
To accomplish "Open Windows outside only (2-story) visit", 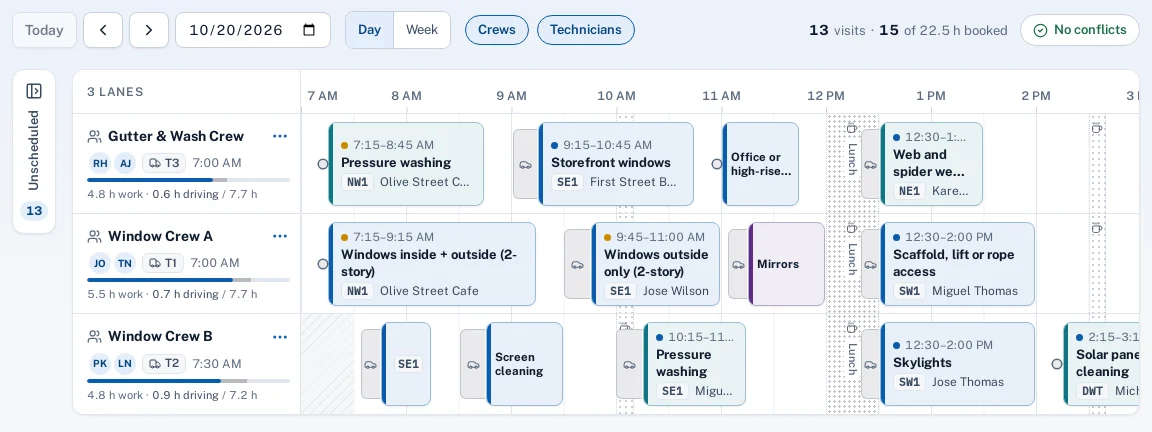I will pyautogui.click(x=655, y=264).
